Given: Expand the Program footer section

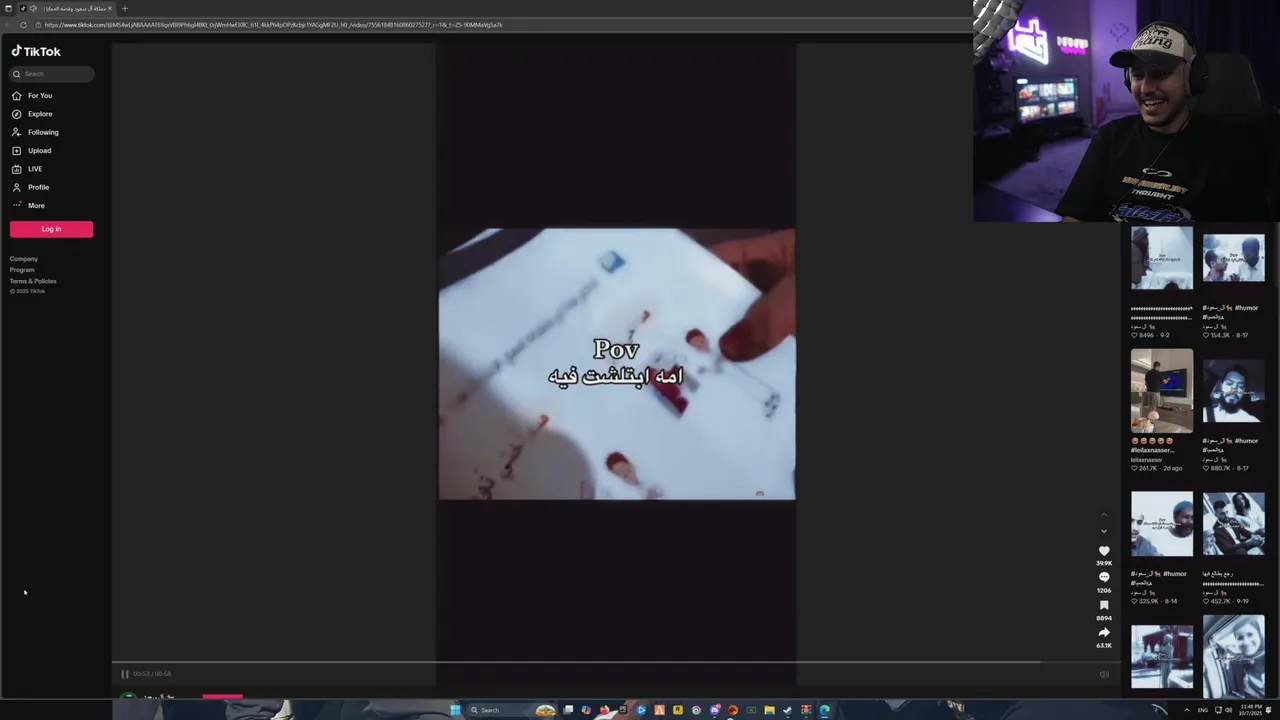Looking at the screenshot, I should 22,270.
